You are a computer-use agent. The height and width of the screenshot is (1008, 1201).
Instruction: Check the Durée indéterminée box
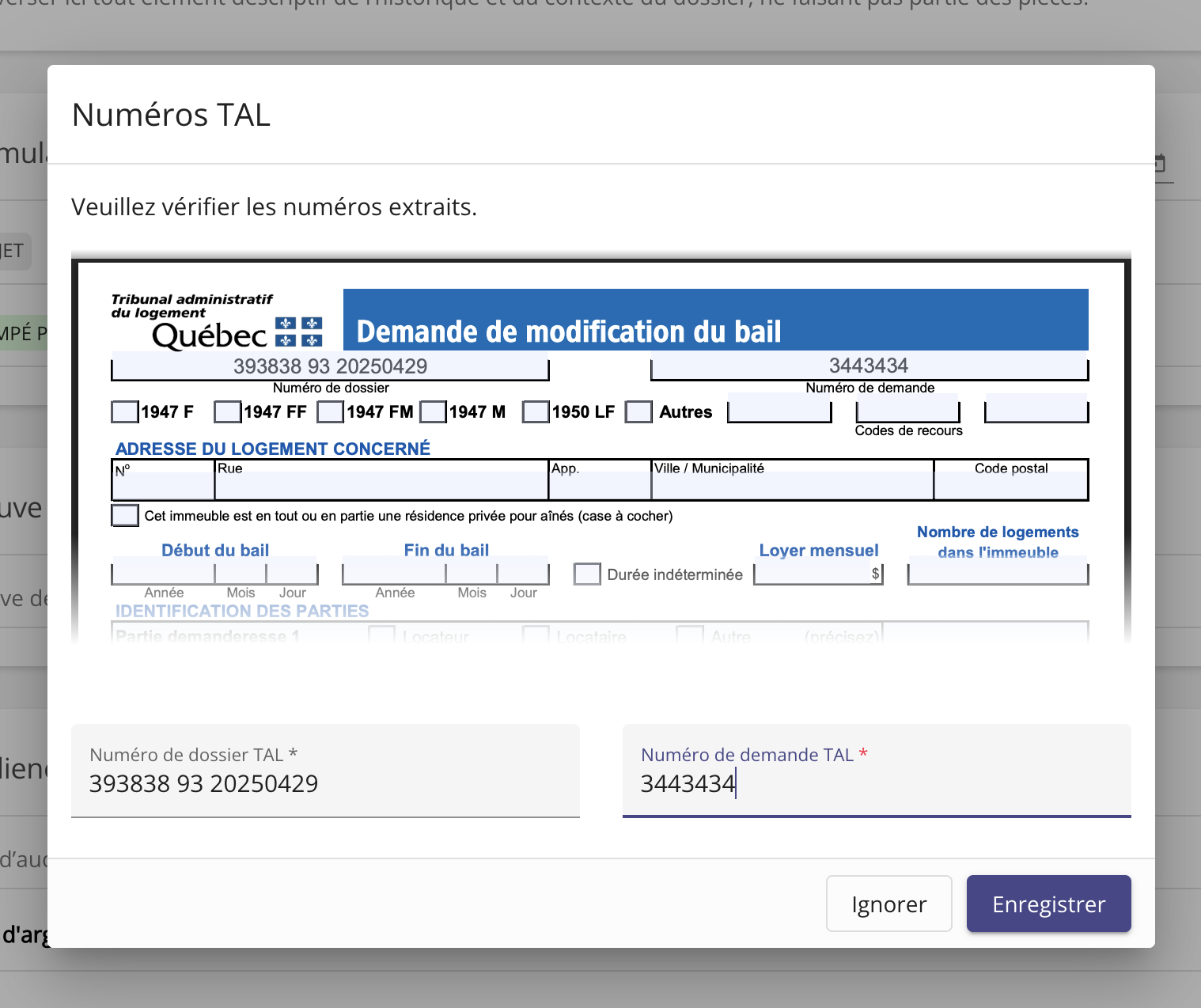click(587, 574)
